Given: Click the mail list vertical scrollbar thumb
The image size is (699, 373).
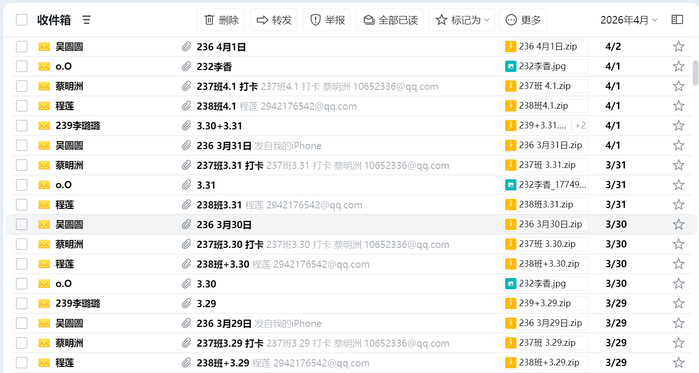Looking at the screenshot, I should click(x=695, y=73).
